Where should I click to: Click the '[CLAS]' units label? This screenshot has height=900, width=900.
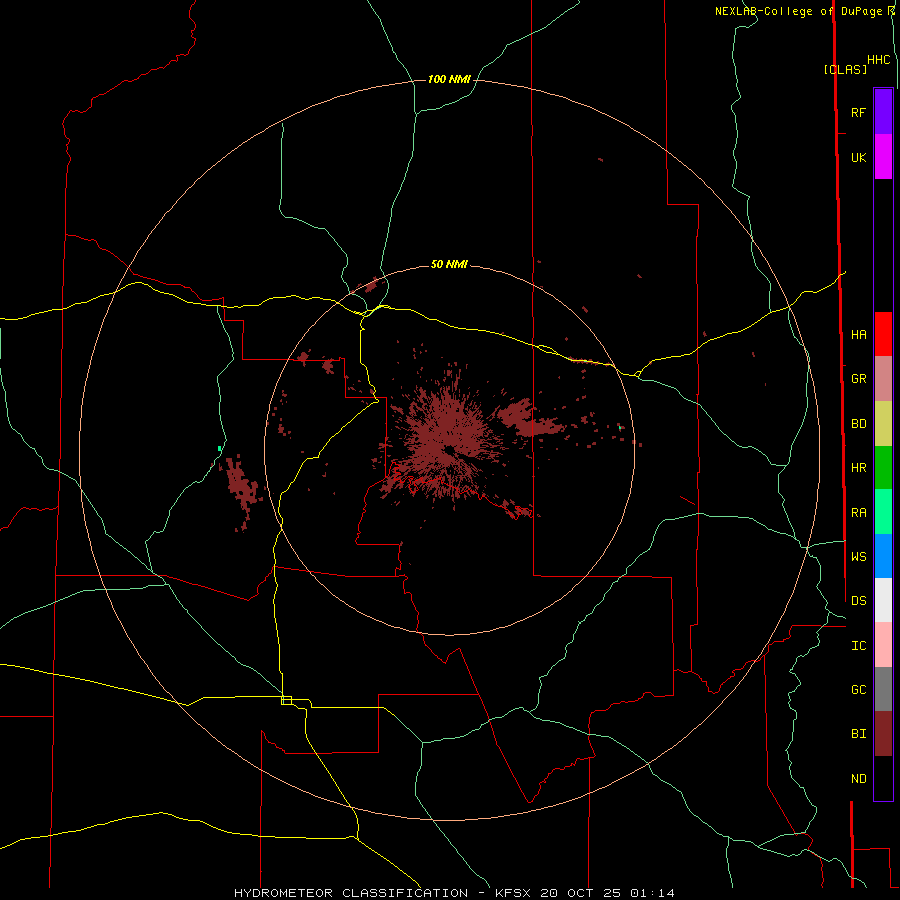pyautogui.click(x=845, y=69)
